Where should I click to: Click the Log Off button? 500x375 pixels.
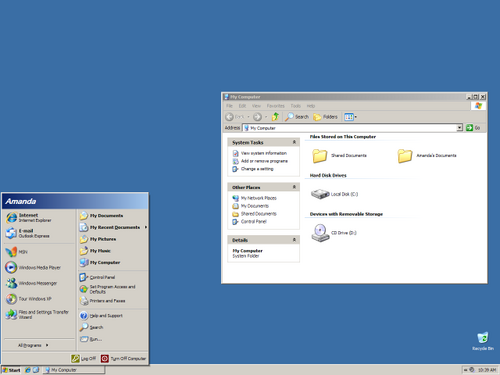pyautogui.click(x=84, y=358)
